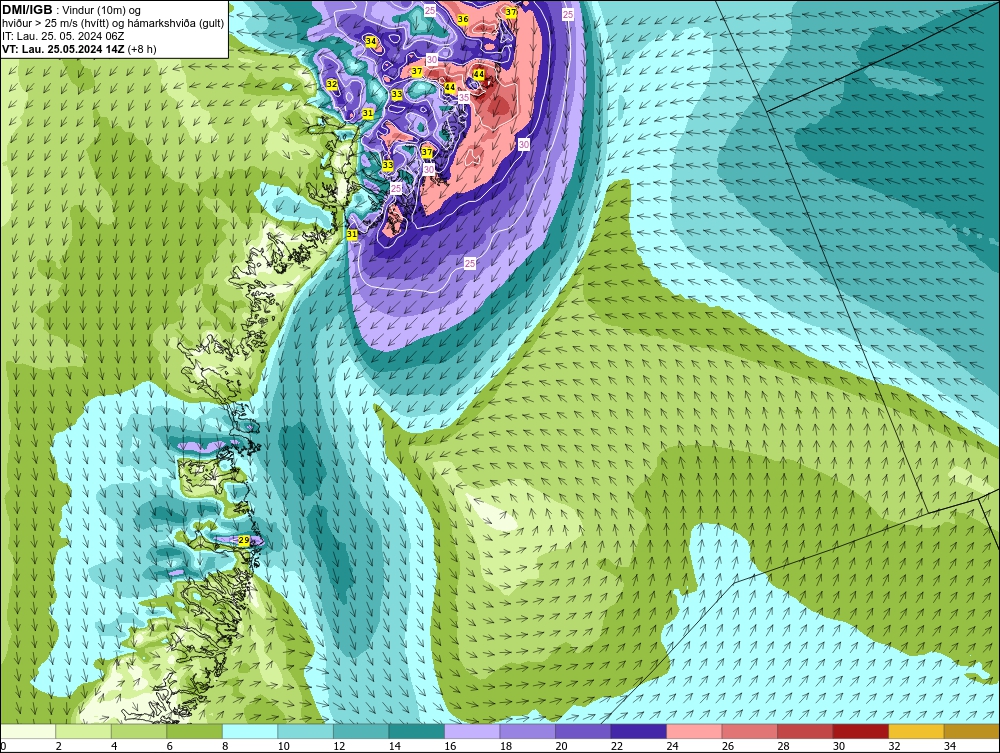Screen dimensions: 1000x753
Task: Click the legend scale value '26'
Action: pyautogui.click(x=727, y=746)
